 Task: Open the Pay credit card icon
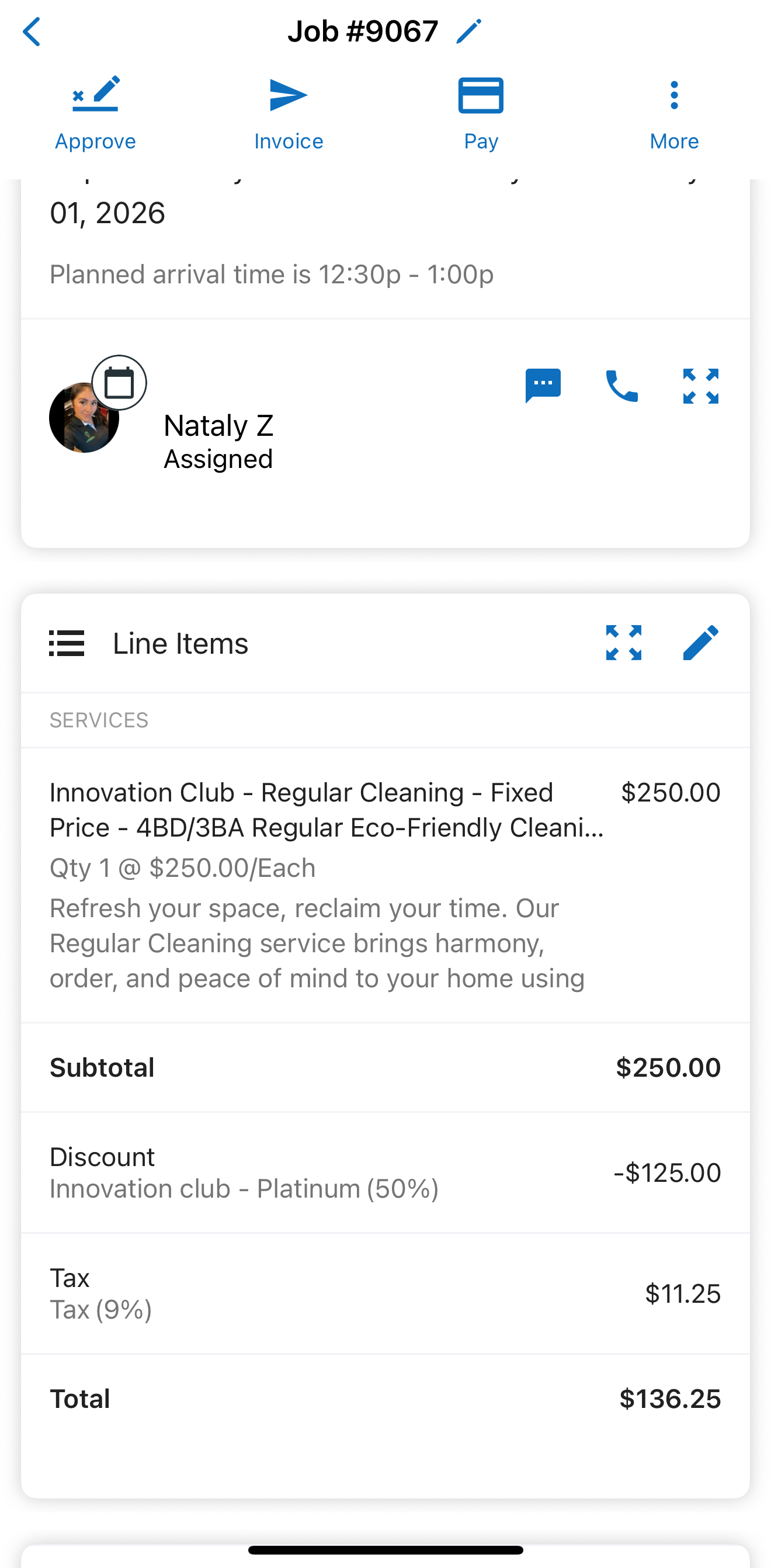pyautogui.click(x=480, y=96)
